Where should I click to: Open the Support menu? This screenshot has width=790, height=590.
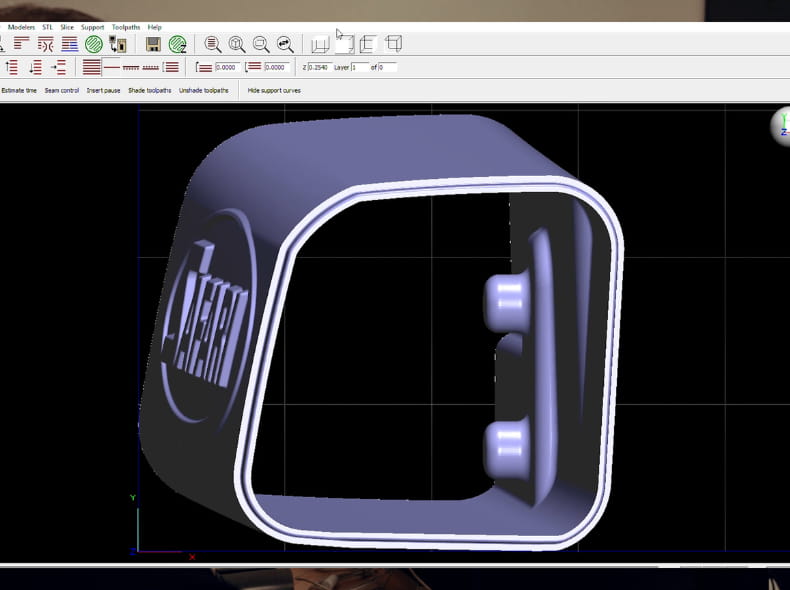tap(92, 27)
